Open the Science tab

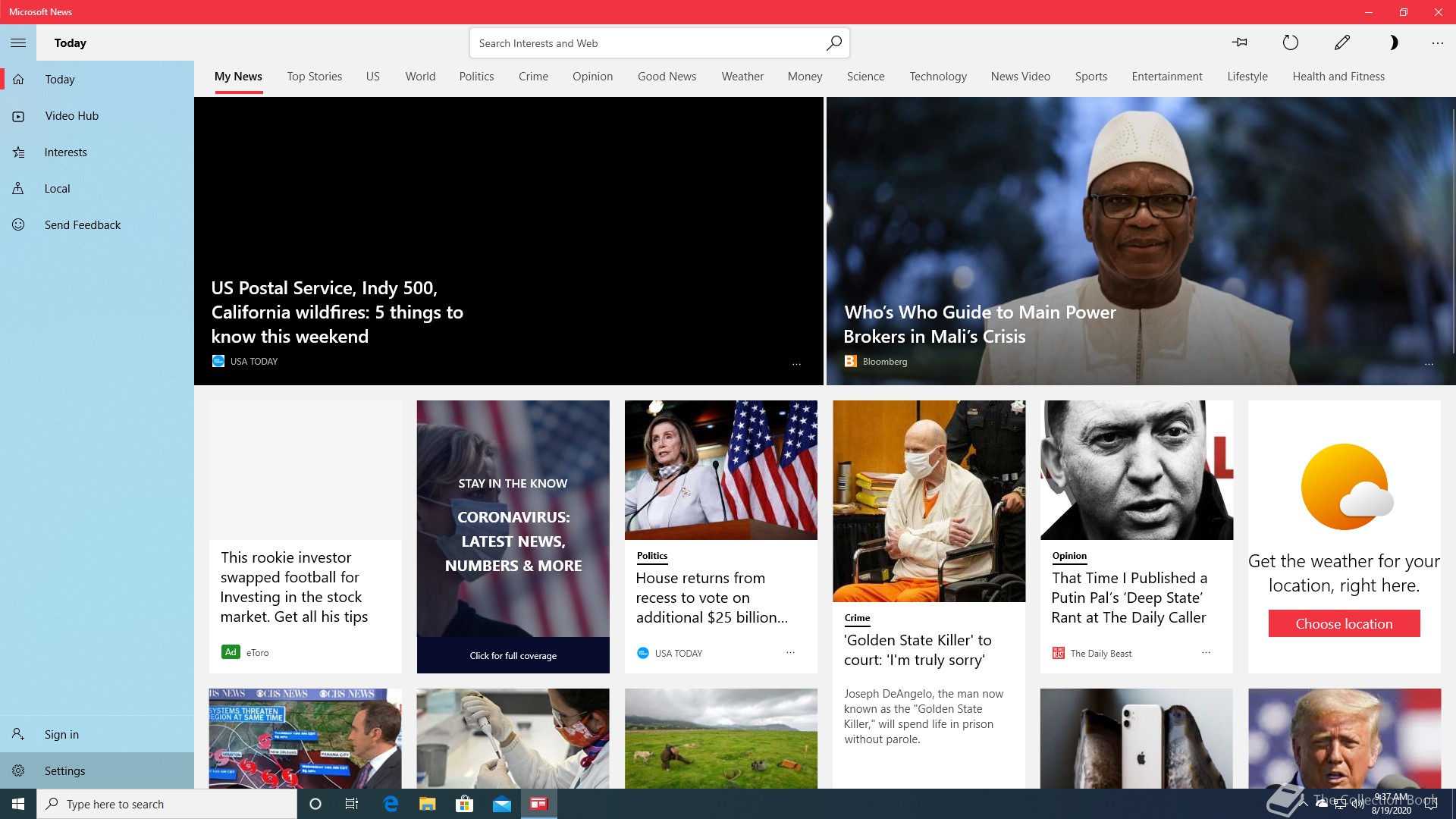tap(865, 77)
